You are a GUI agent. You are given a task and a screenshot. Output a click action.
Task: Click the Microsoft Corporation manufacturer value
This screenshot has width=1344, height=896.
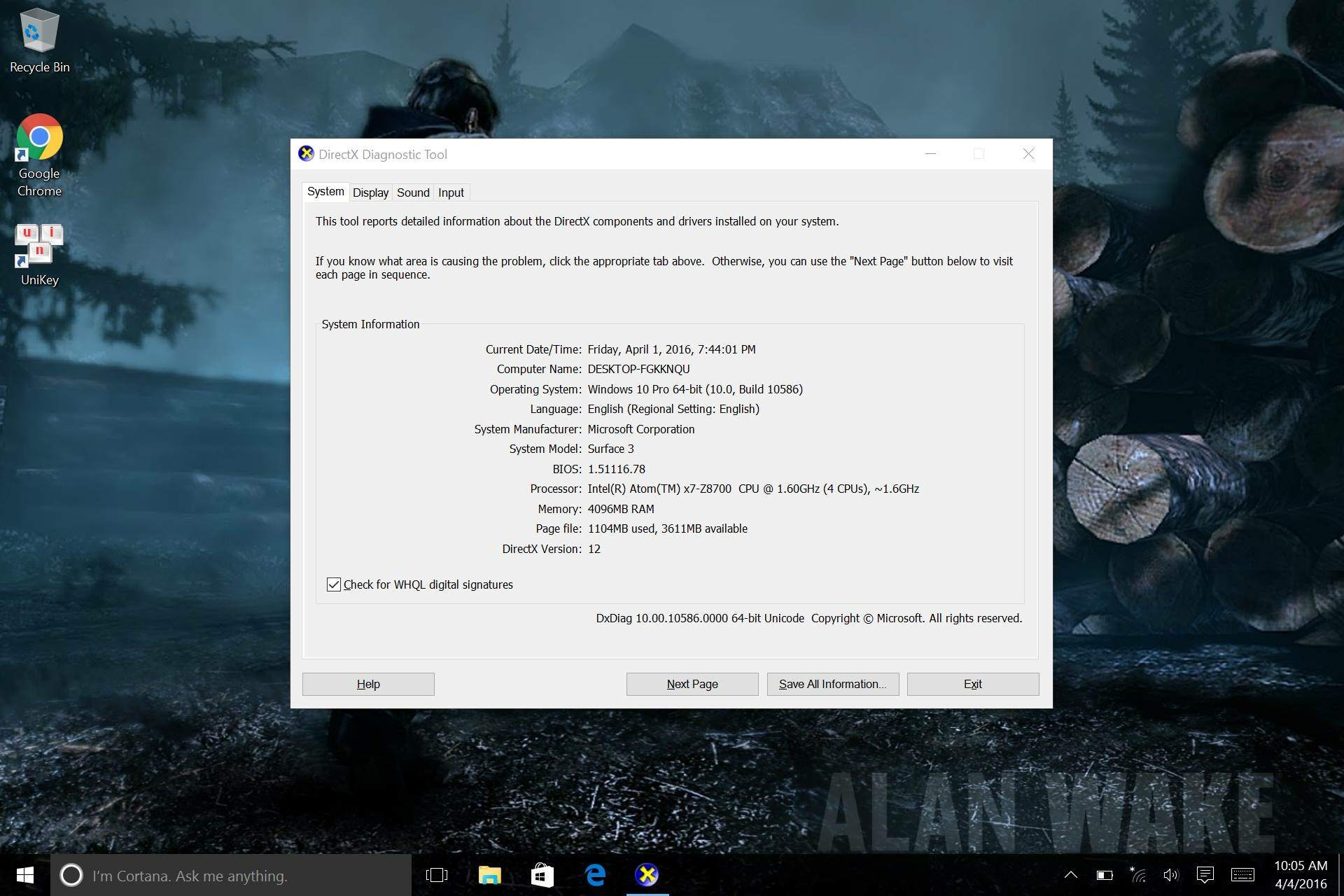[x=641, y=429]
